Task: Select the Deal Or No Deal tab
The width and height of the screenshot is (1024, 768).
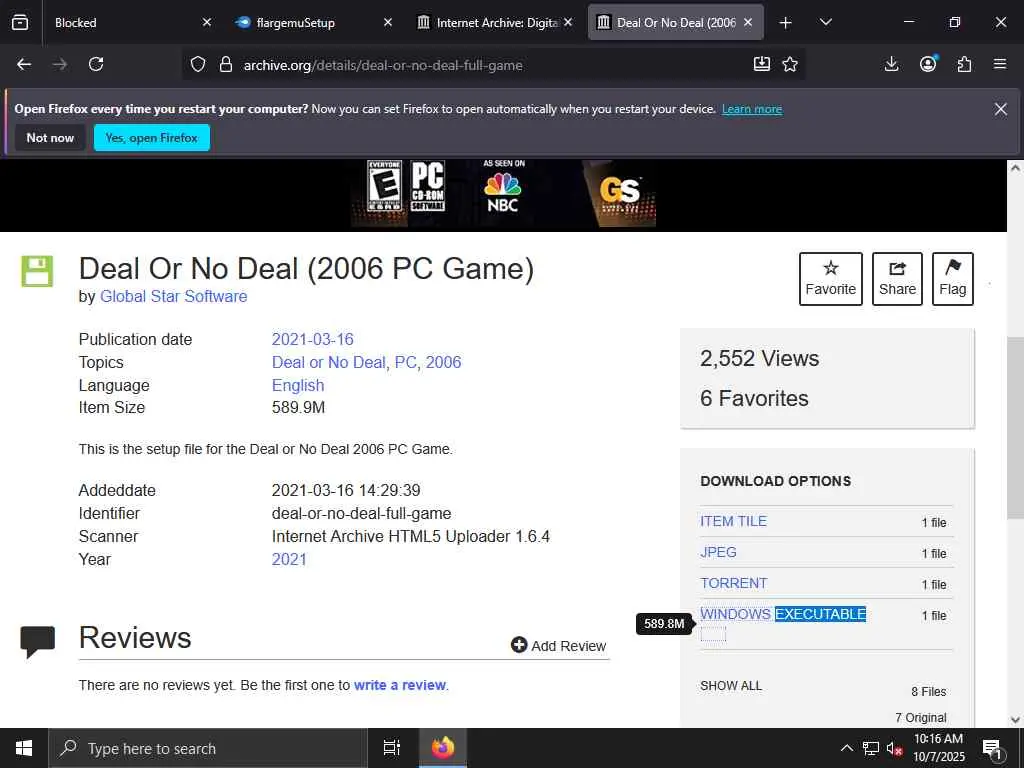Action: 676,22
